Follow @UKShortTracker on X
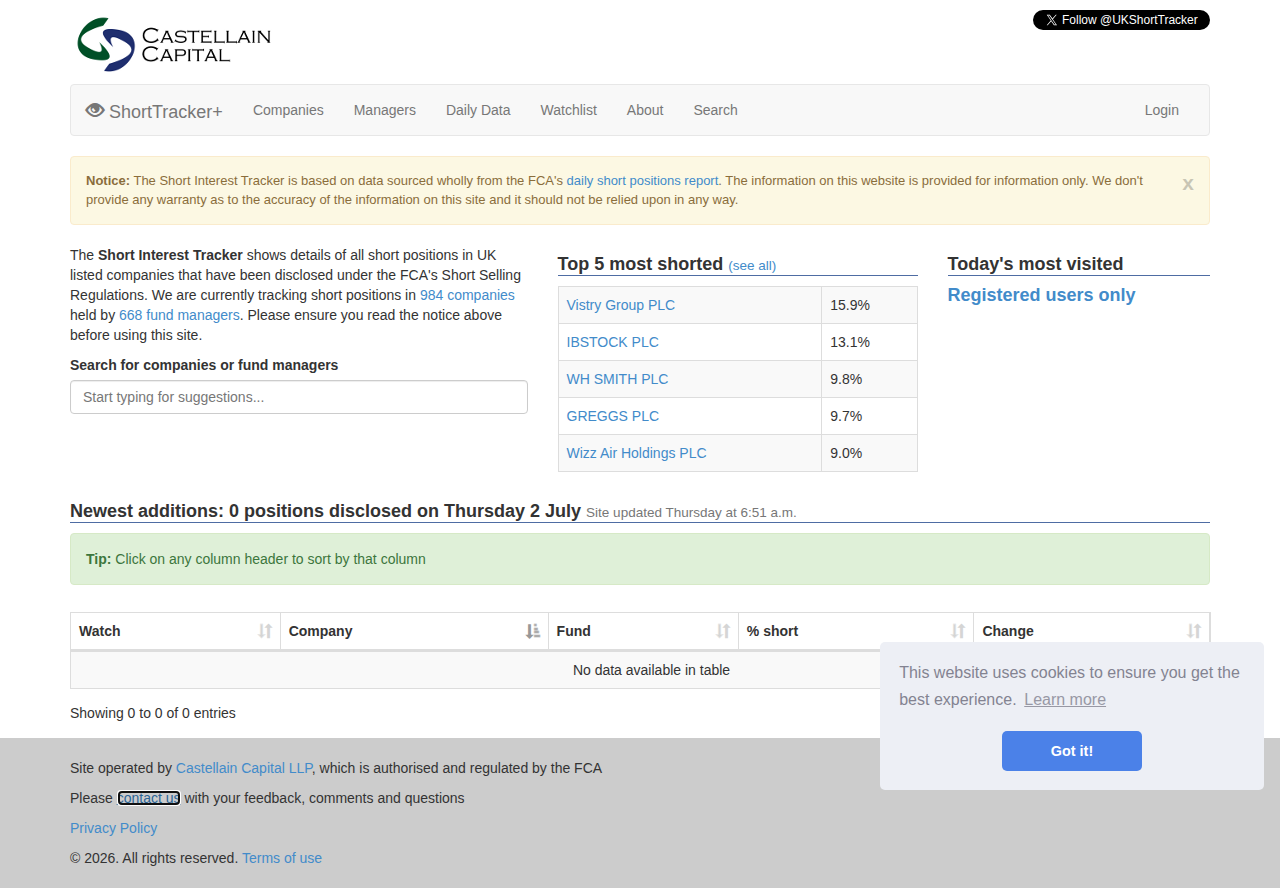 point(1121,20)
